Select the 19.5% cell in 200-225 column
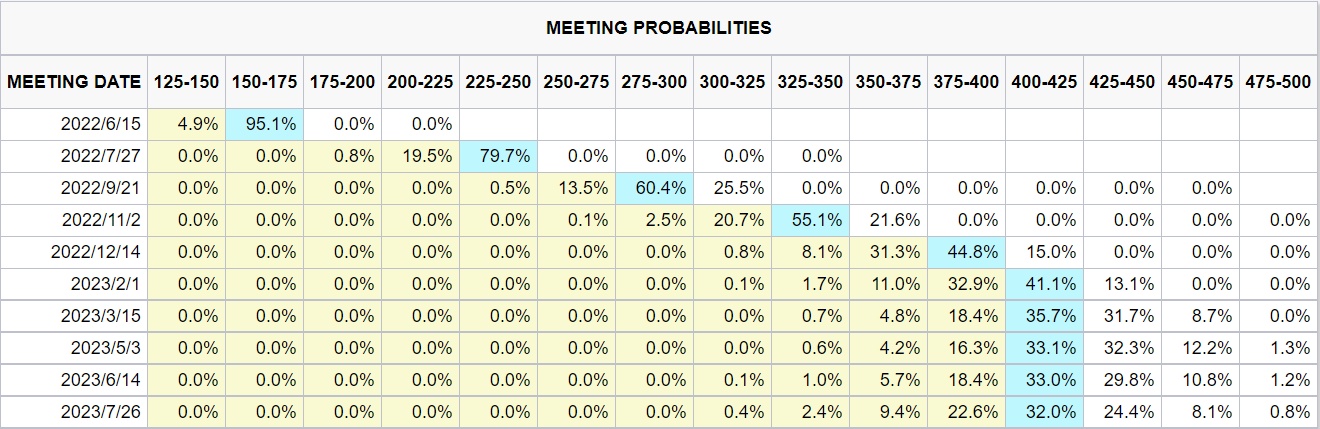Image resolution: width=1320 pixels, height=429 pixels. point(421,156)
